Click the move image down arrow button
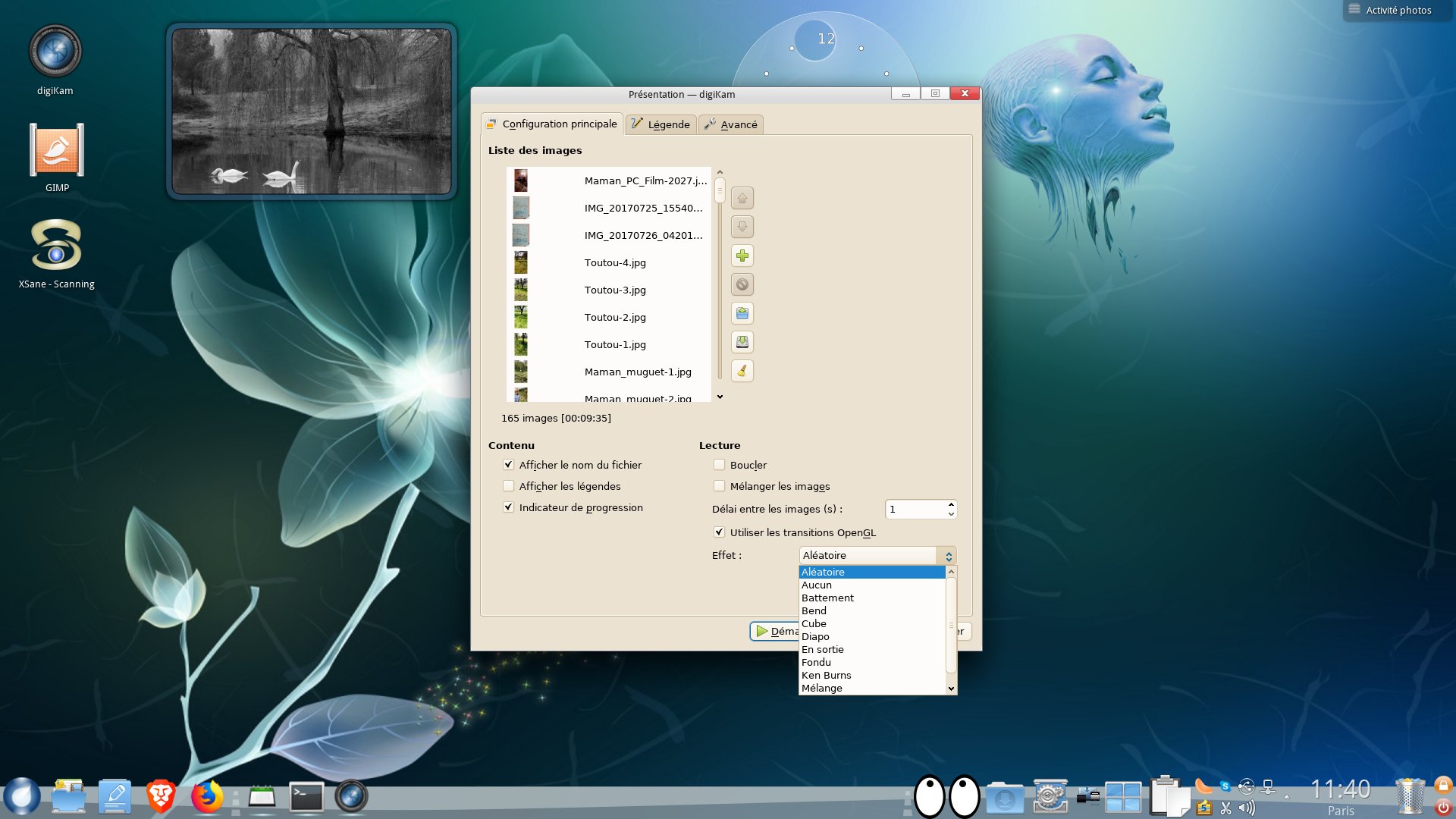The image size is (1456, 819). 742,227
